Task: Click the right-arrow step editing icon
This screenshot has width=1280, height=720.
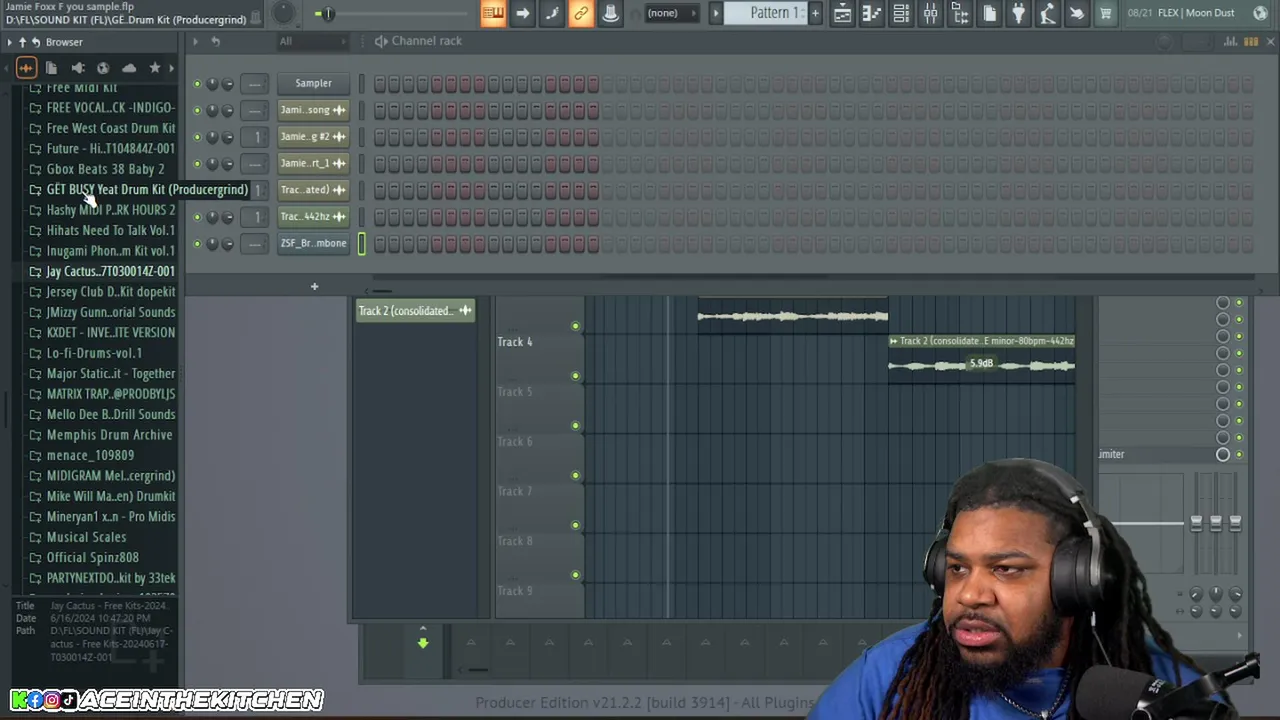Action: 522,13
